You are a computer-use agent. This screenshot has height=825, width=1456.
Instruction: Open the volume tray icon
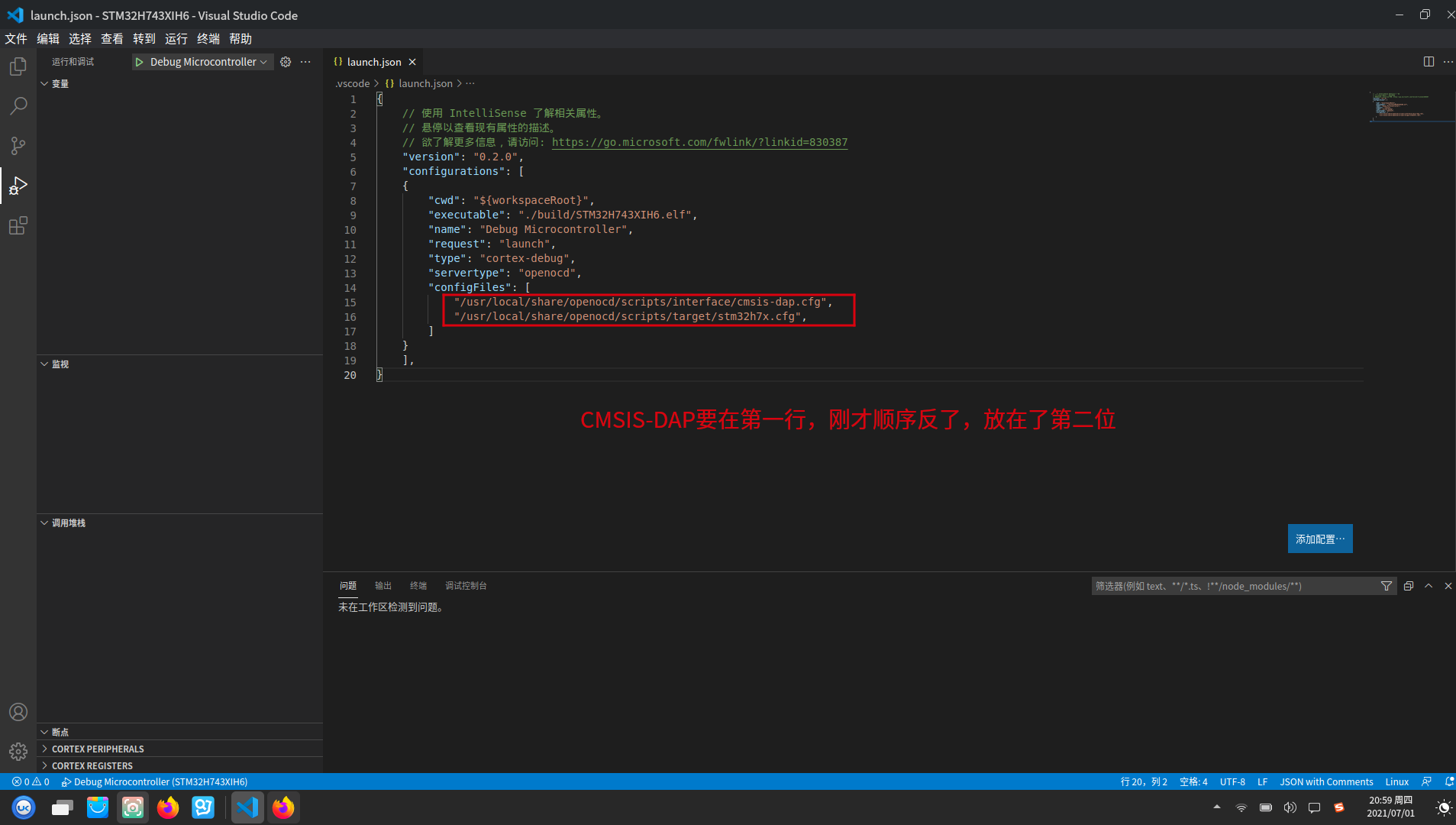1290,807
